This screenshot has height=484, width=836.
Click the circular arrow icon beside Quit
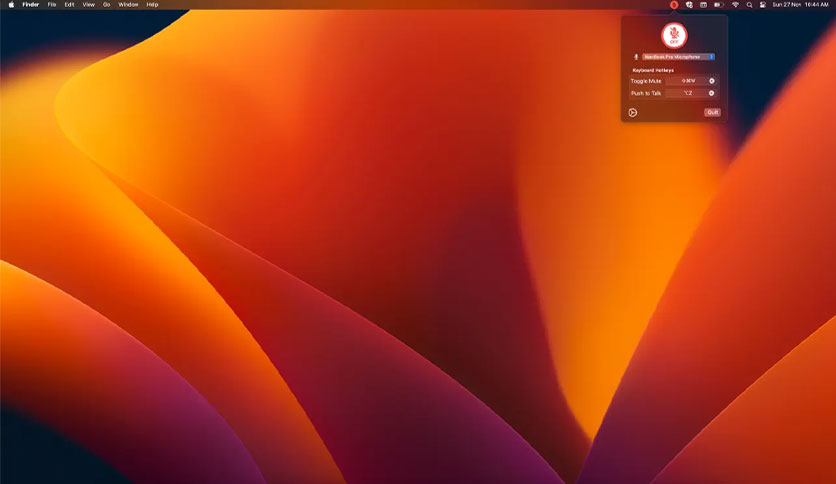632,112
